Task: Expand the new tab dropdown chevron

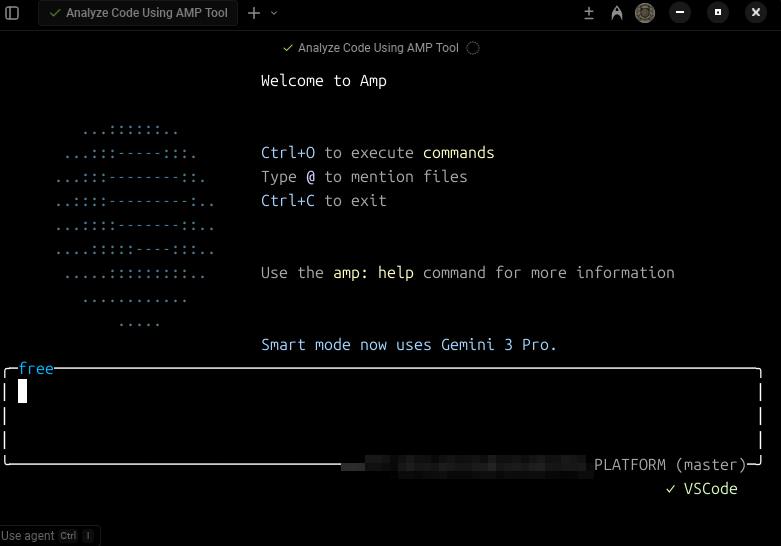Action: click(x=274, y=13)
